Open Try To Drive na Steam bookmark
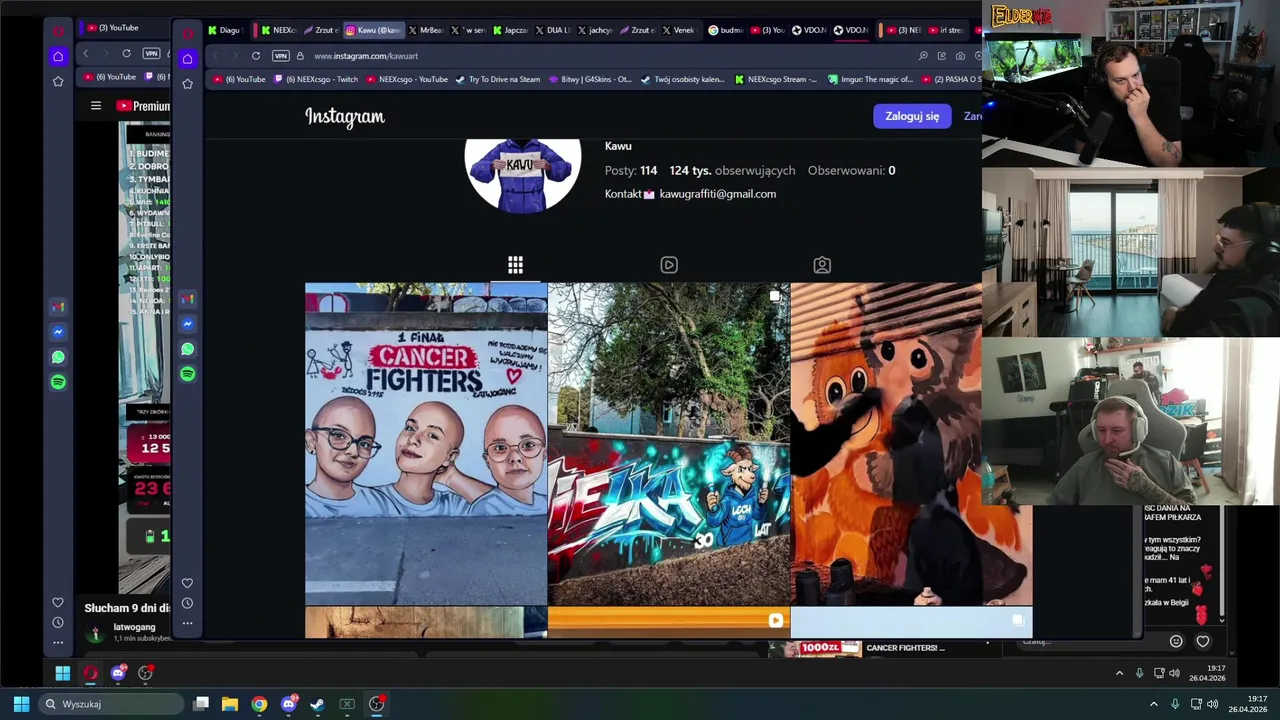The height and width of the screenshot is (720, 1280). tap(498, 79)
